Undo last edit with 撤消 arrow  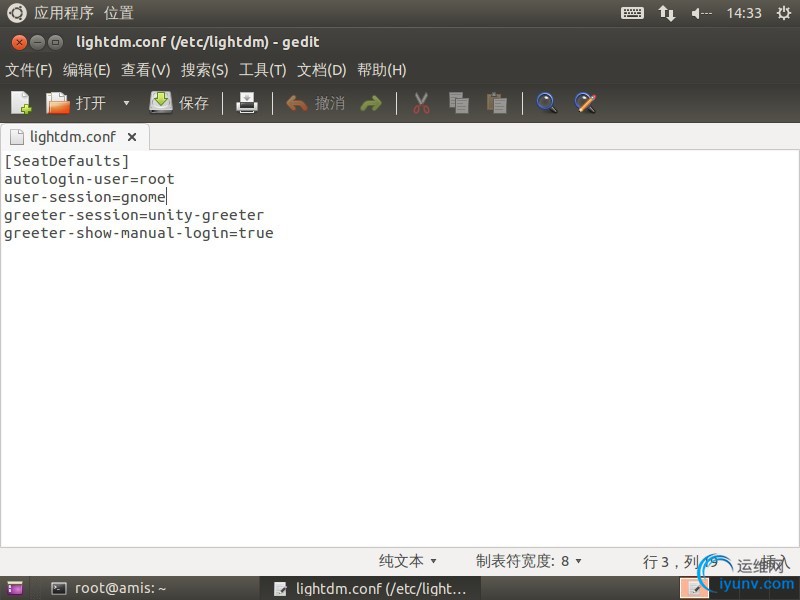[315, 103]
